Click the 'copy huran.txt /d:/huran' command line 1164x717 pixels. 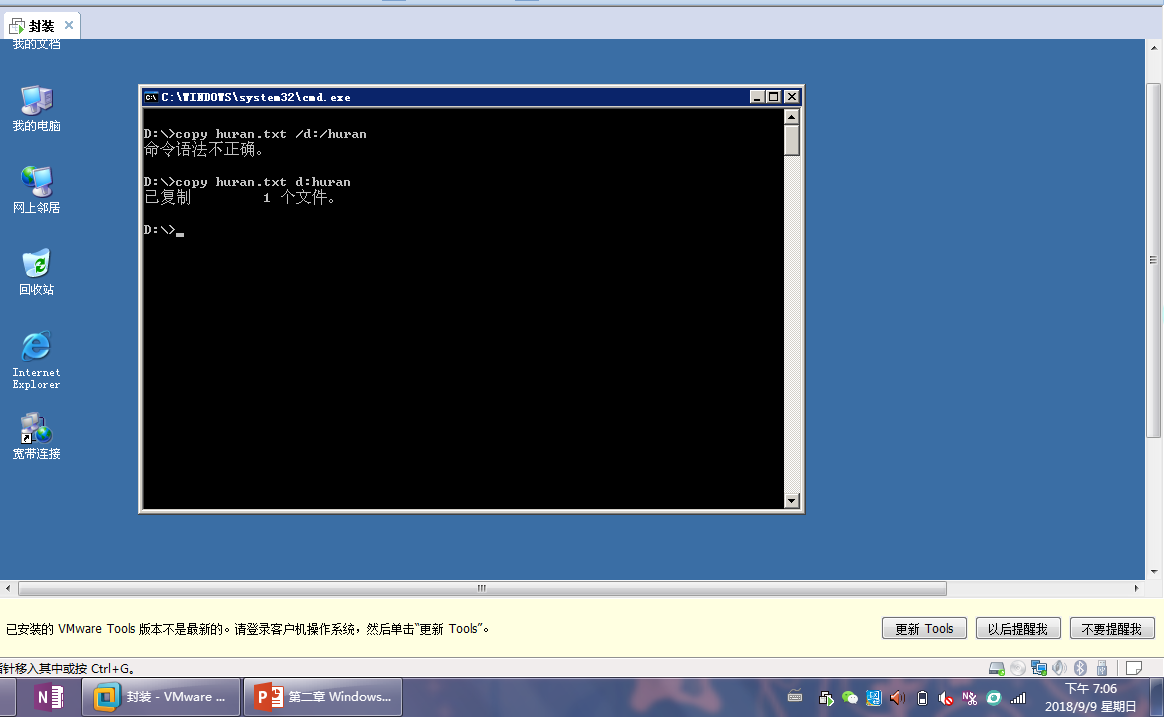click(255, 134)
